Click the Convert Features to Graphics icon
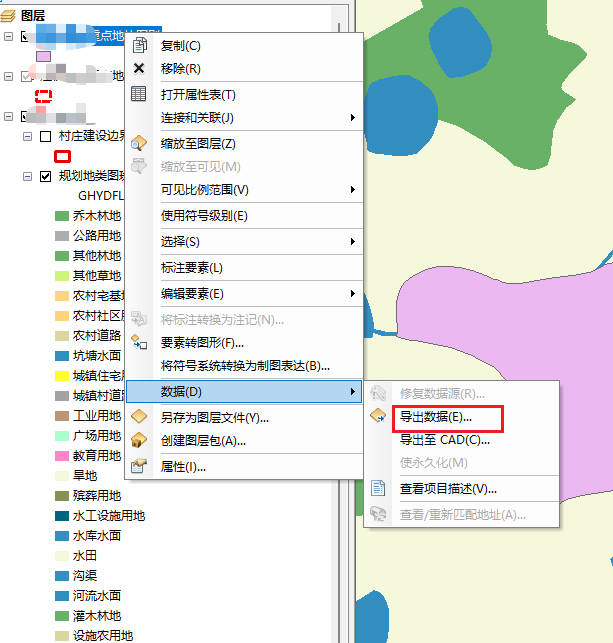The height and width of the screenshot is (643, 613). pos(139,342)
